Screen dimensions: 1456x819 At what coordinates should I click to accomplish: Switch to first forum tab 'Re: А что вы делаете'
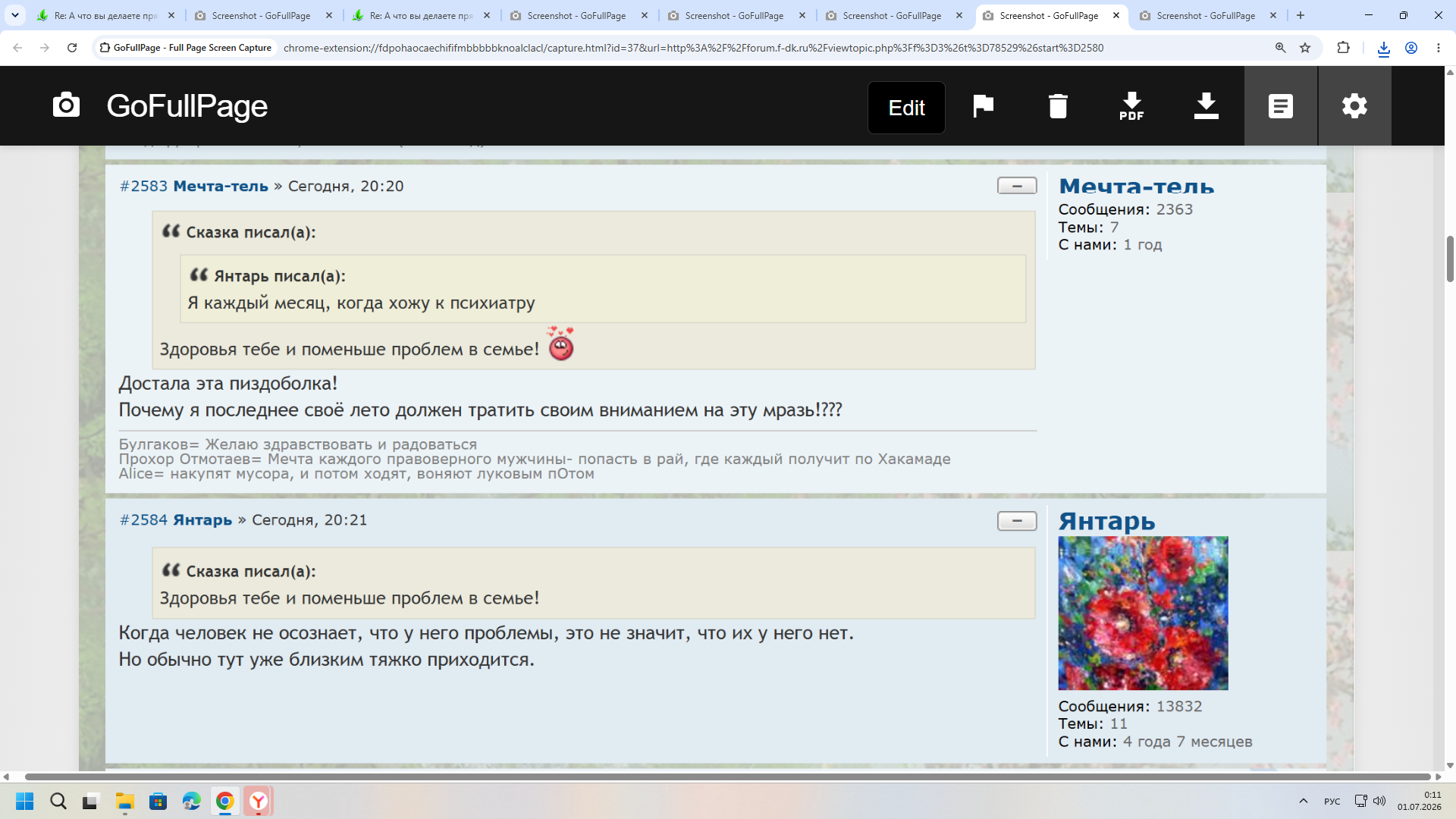(105, 15)
